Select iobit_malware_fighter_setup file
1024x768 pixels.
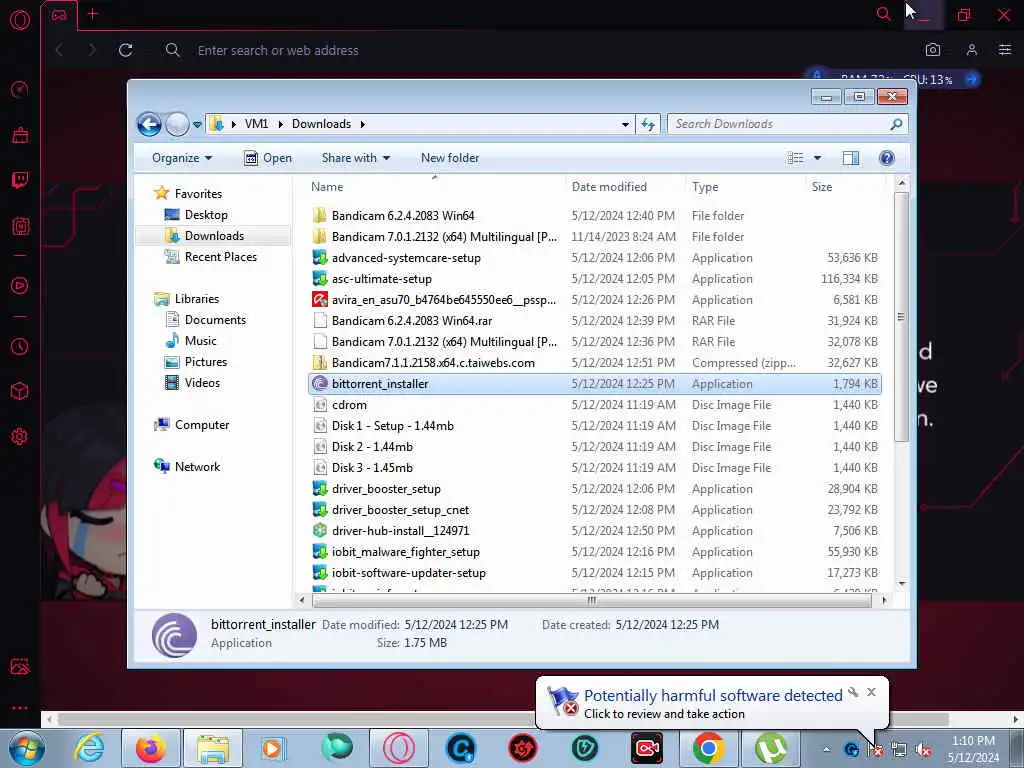tap(406, 552)
